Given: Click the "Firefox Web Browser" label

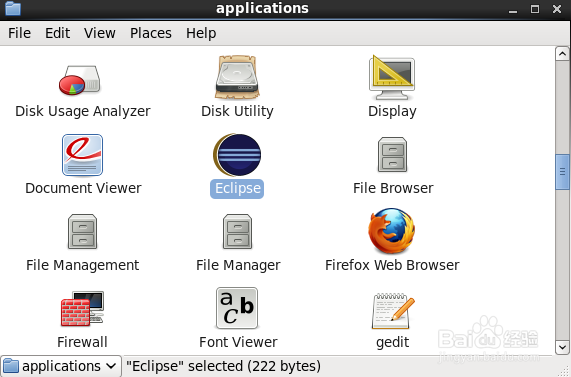Looking at the screenshot, I should [392, 265].
